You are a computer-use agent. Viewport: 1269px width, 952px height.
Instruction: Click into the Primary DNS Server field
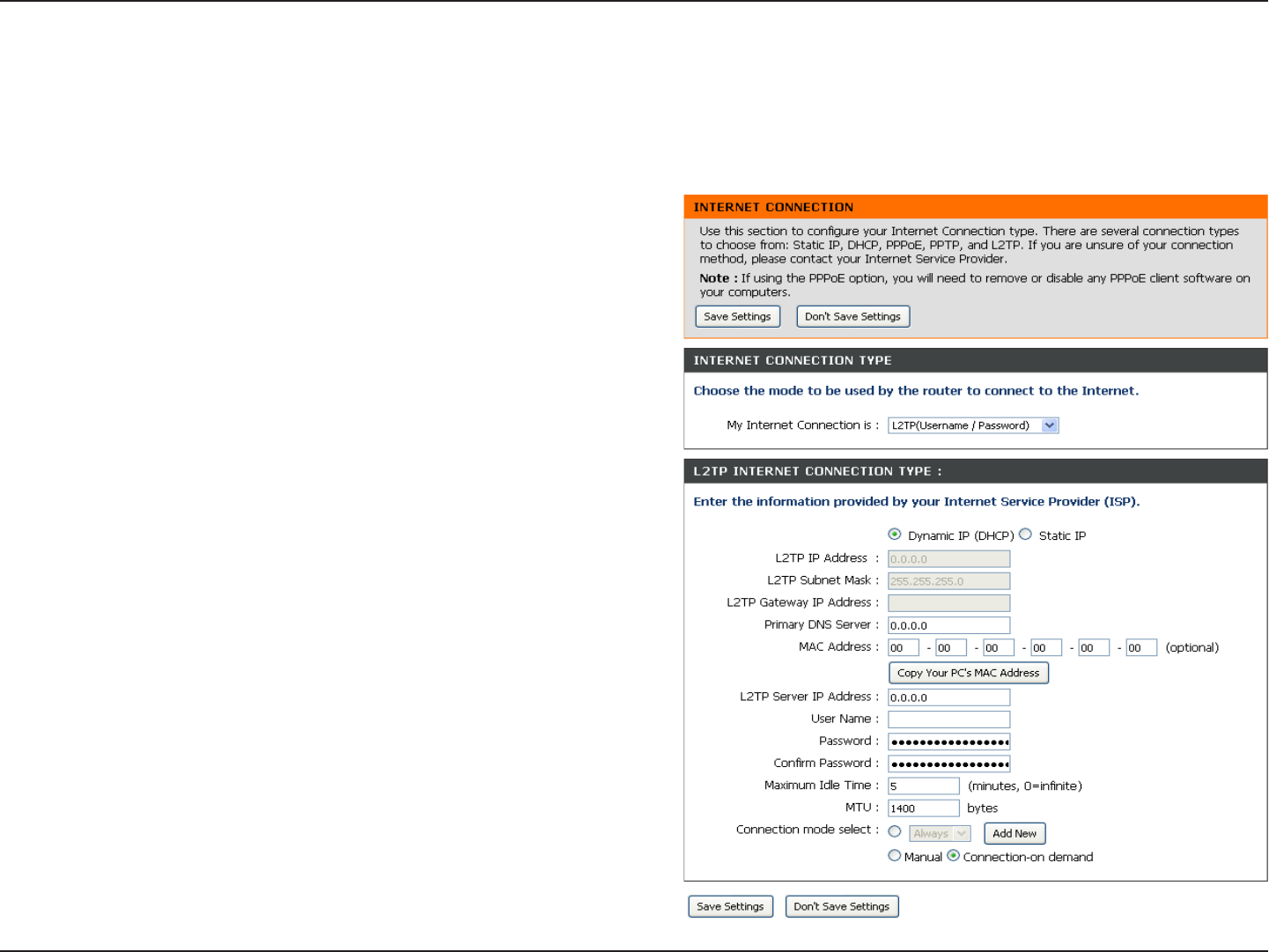[949, 625]
